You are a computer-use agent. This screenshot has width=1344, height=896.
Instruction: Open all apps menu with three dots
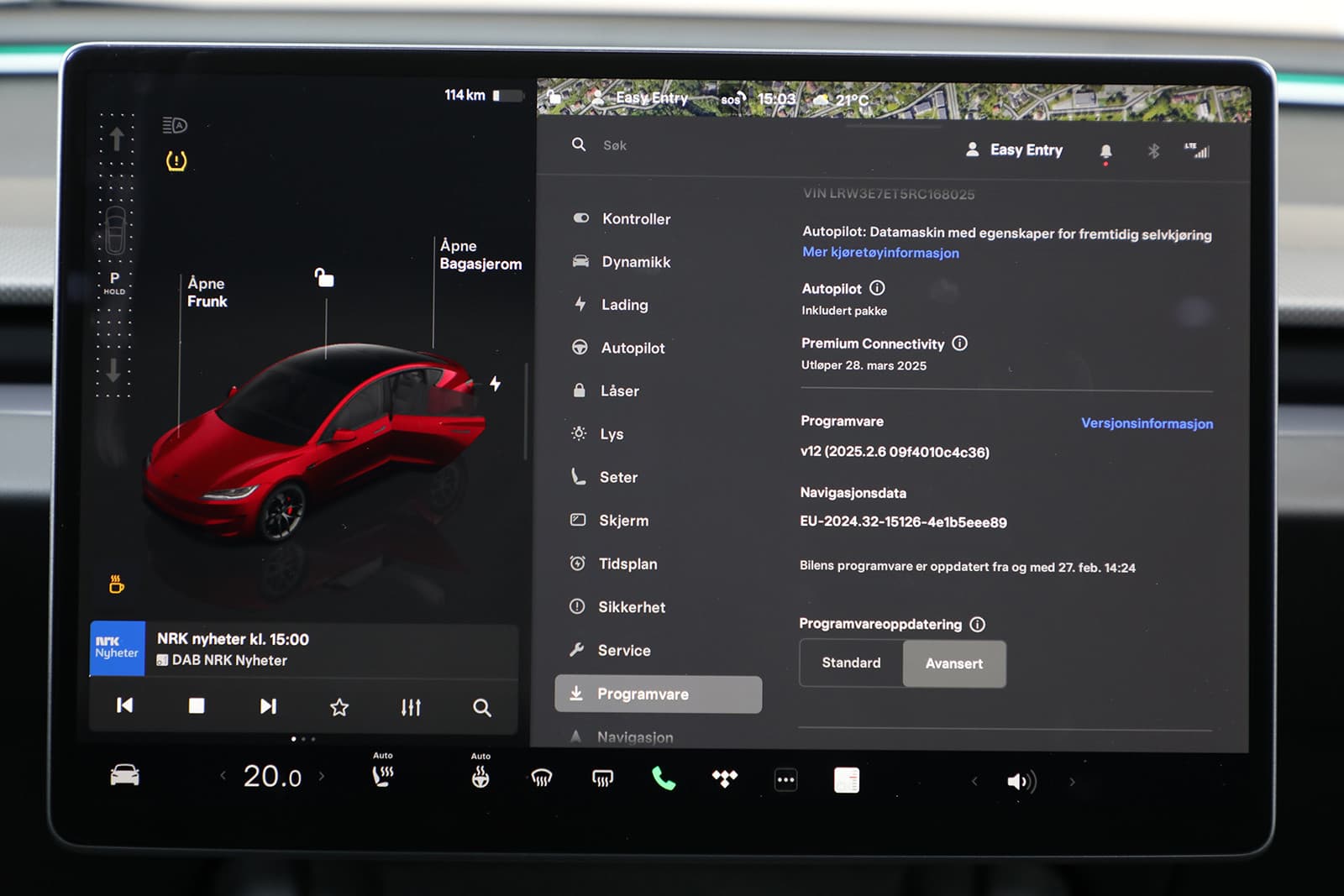click(785, 780)
